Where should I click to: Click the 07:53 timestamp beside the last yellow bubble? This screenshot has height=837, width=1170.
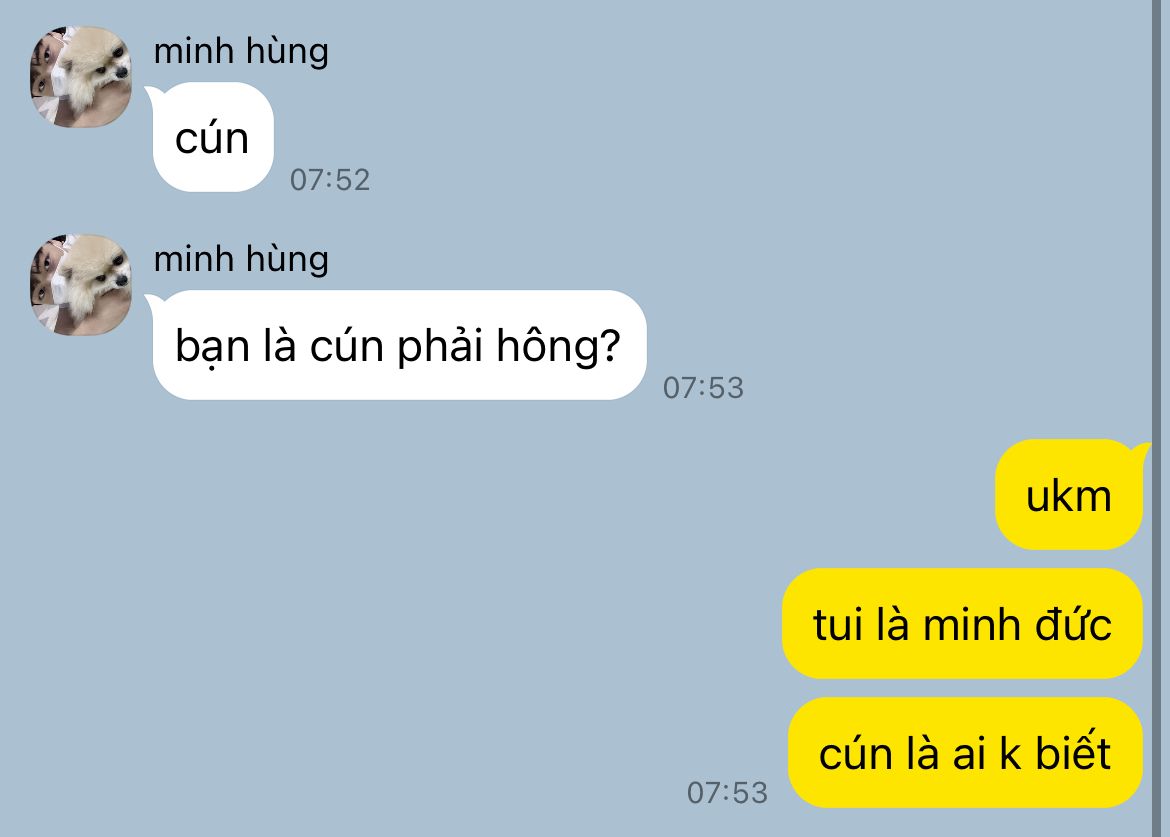coord(727,793)
